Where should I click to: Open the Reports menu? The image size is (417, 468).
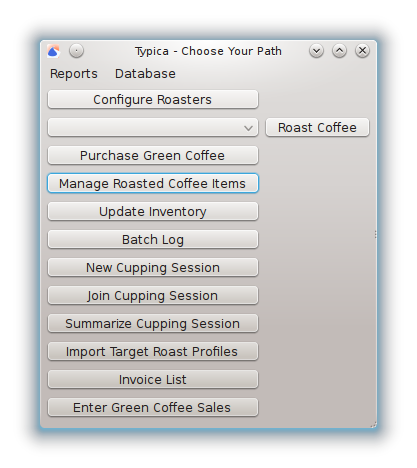click(74, 74)
